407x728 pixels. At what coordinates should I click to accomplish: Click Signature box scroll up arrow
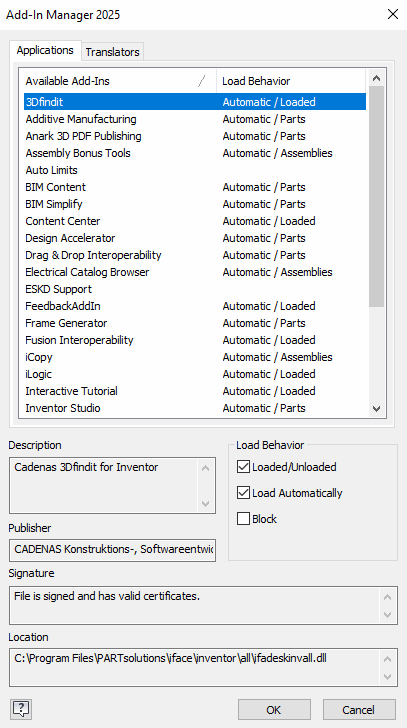tap(388, 596)
